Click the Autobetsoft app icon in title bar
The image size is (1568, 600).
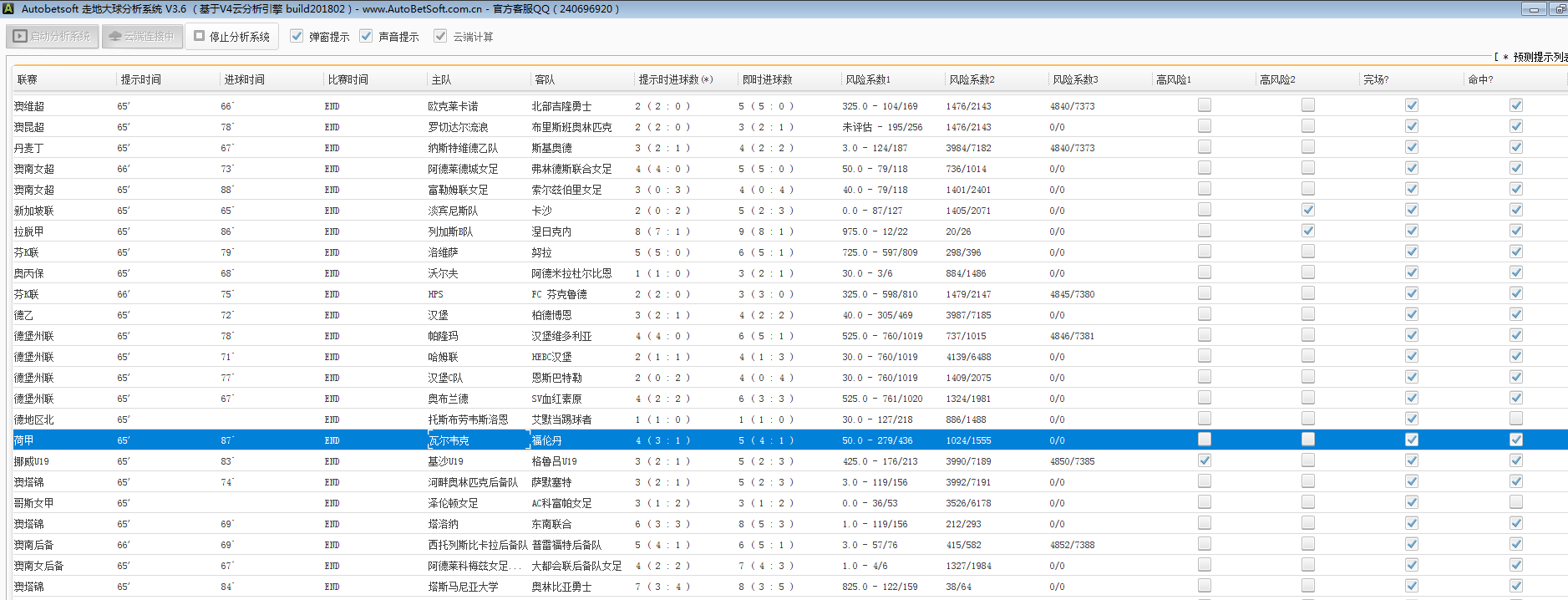point(8,8)
